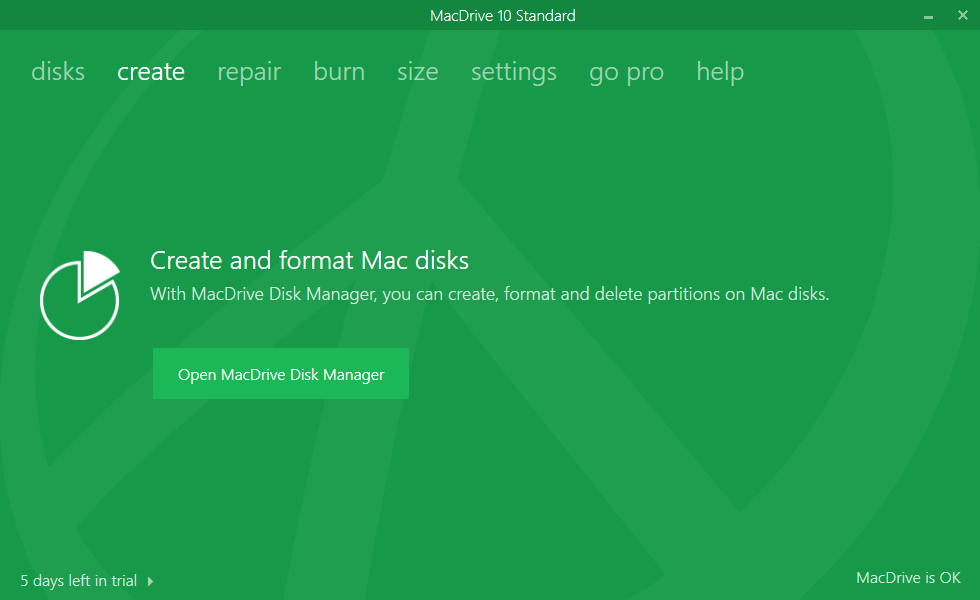Click Open MacDrive Disk Manager button
This screenshot has height=600, width=980.
(x=281, y=374)
